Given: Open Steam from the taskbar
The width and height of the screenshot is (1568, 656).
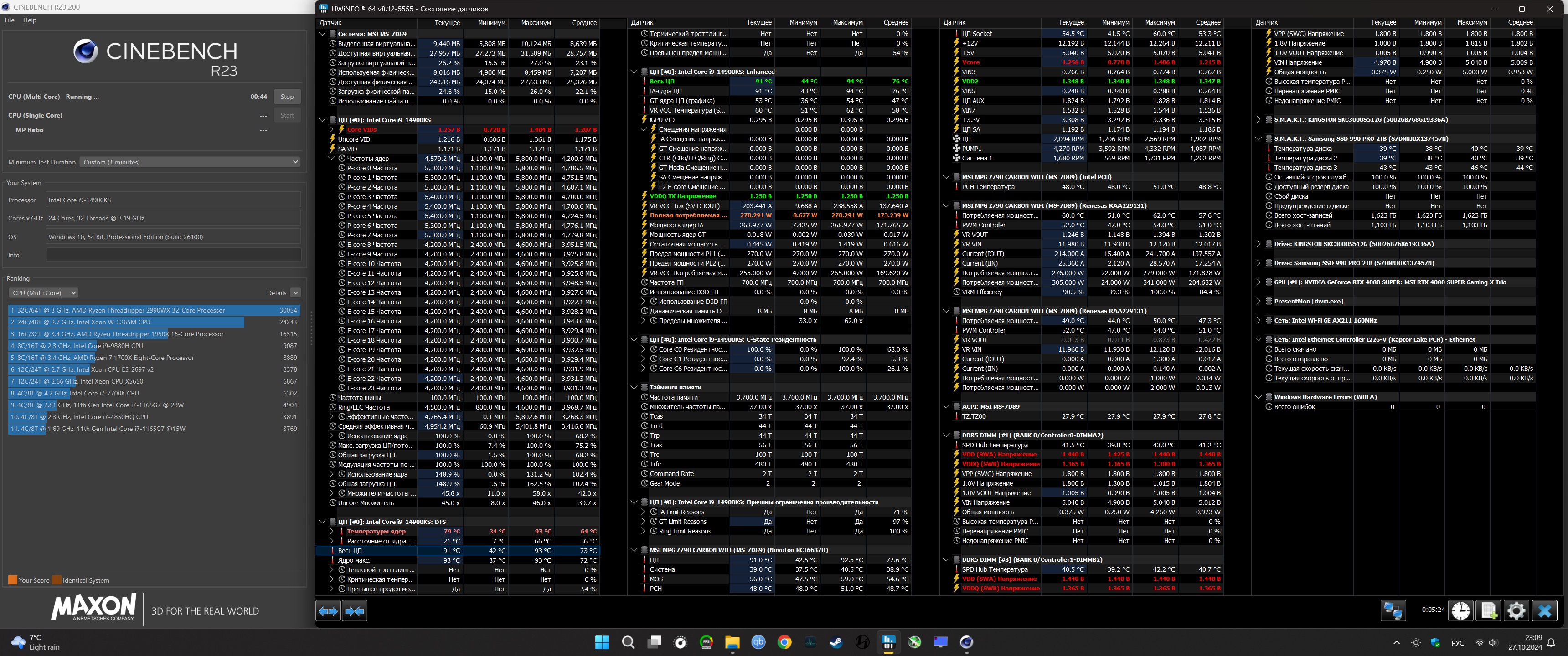Looking at the screenshot, I should point(836,642).
